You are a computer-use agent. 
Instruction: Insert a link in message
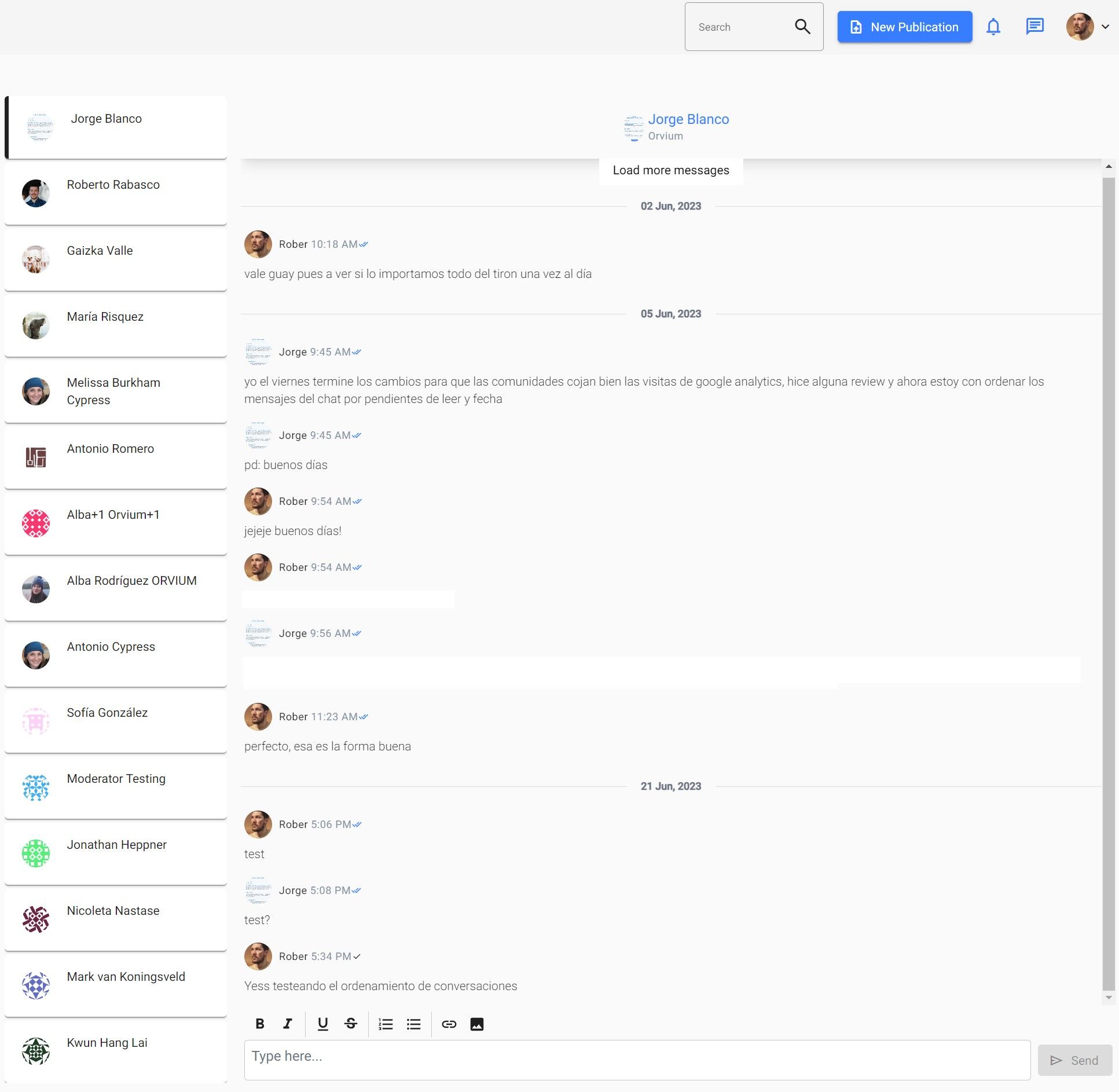pos(449,1024)
